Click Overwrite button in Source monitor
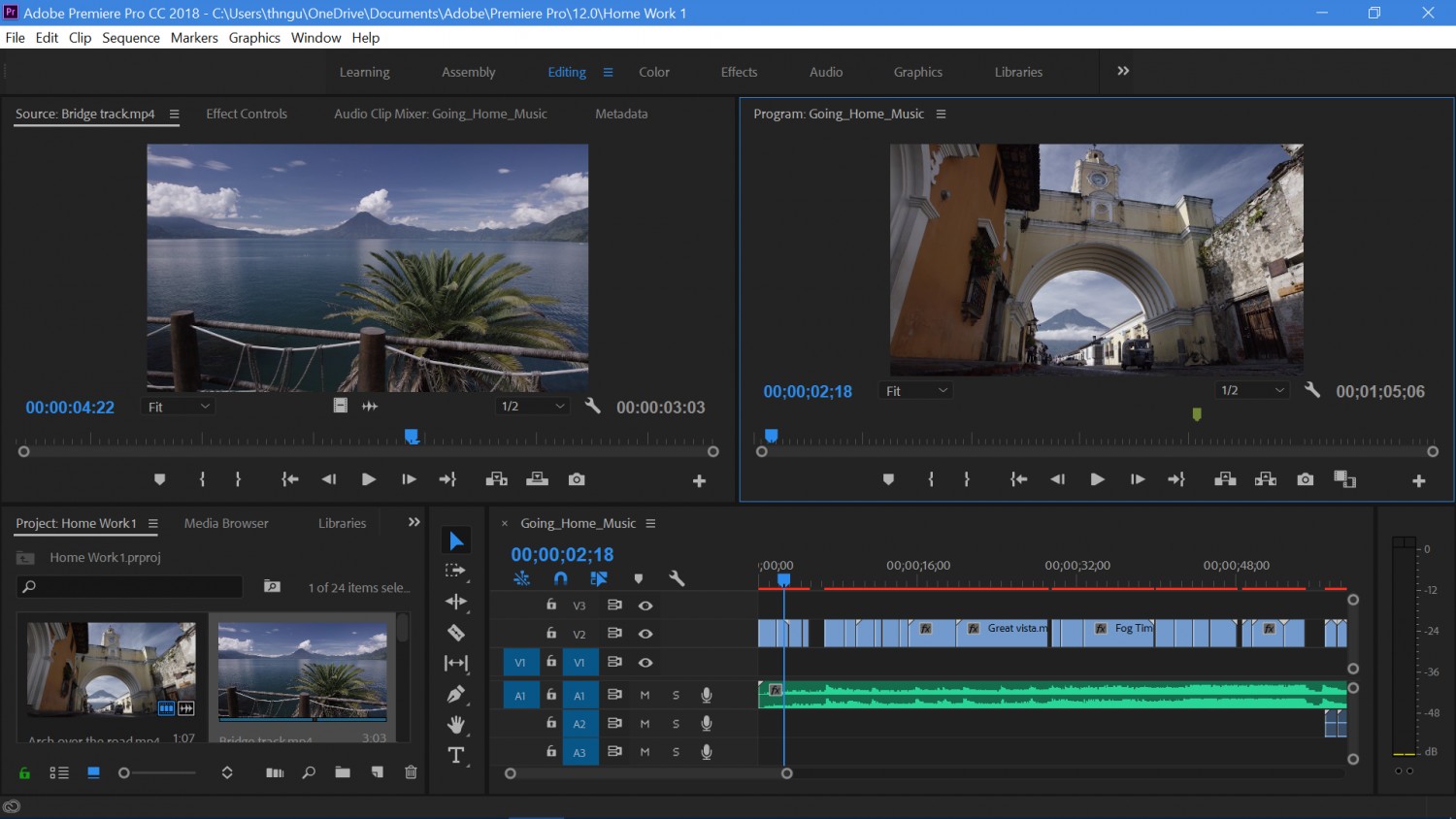The height and width of the screenshot is (819, 1456). click(537, 479)
